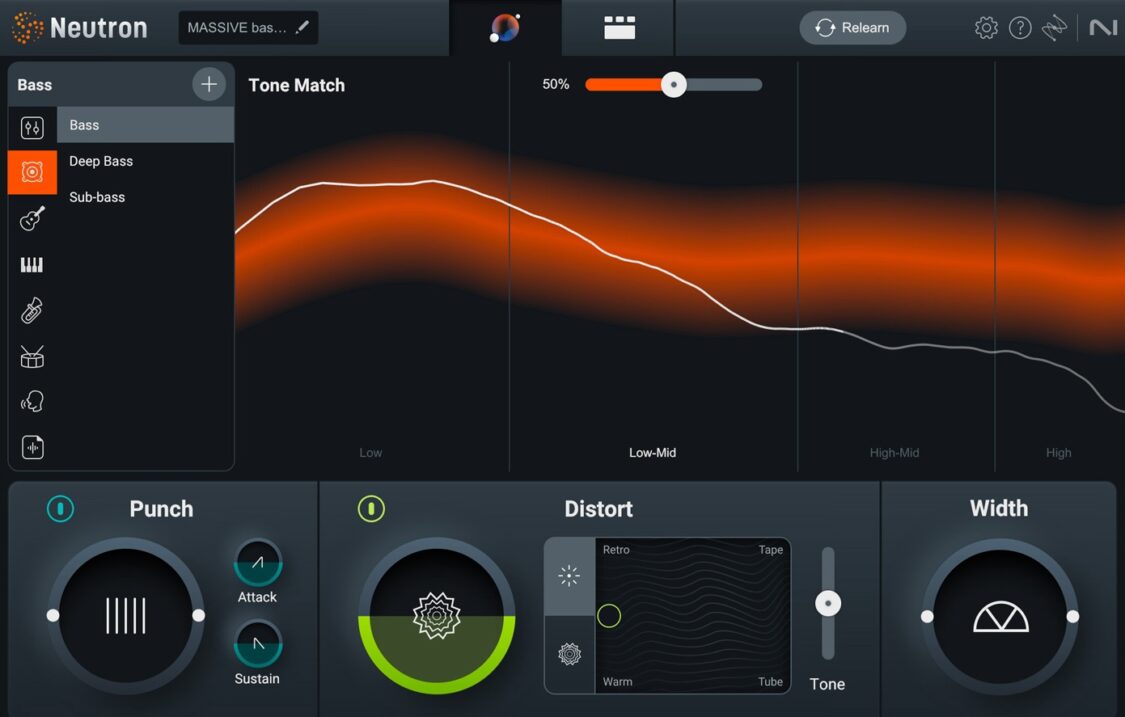This screenshot has width=1125, height=717.
Task: Click the plus button in the Bass panel
Action: pos(209,84)
